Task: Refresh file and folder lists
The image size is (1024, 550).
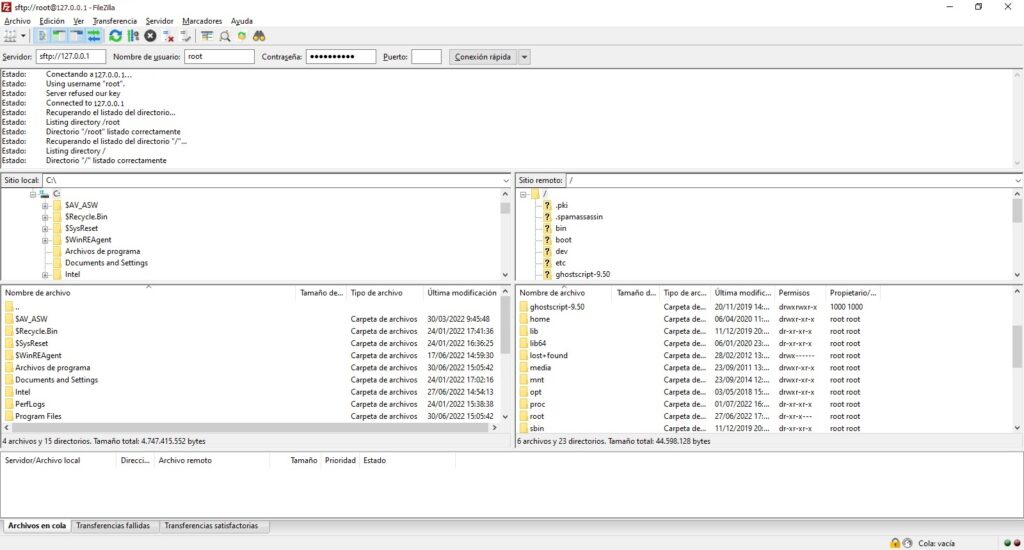Action: (x=116, y=36)
